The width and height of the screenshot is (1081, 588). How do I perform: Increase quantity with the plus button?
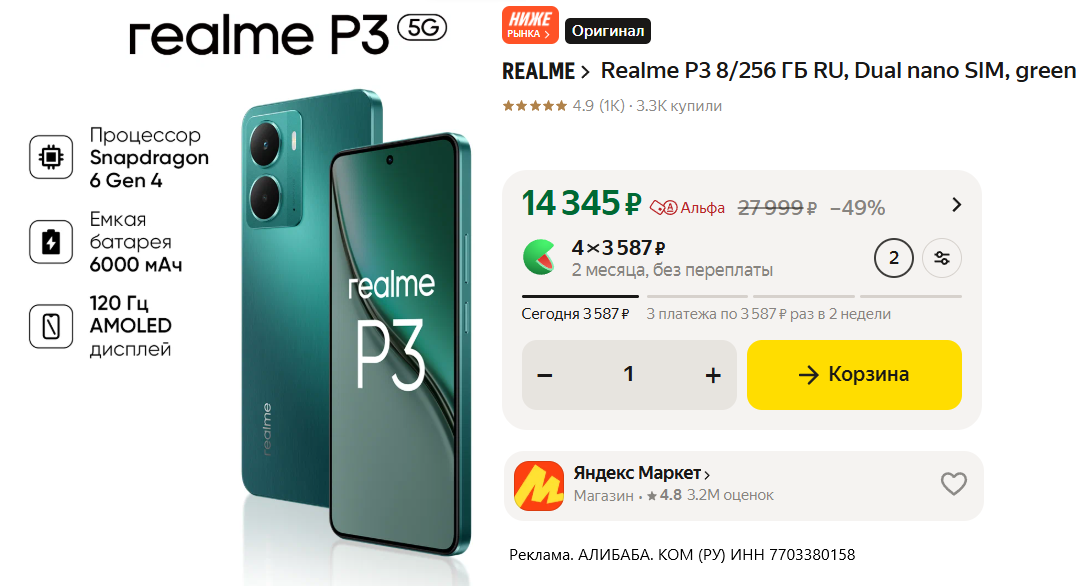(x=713, y=375)
